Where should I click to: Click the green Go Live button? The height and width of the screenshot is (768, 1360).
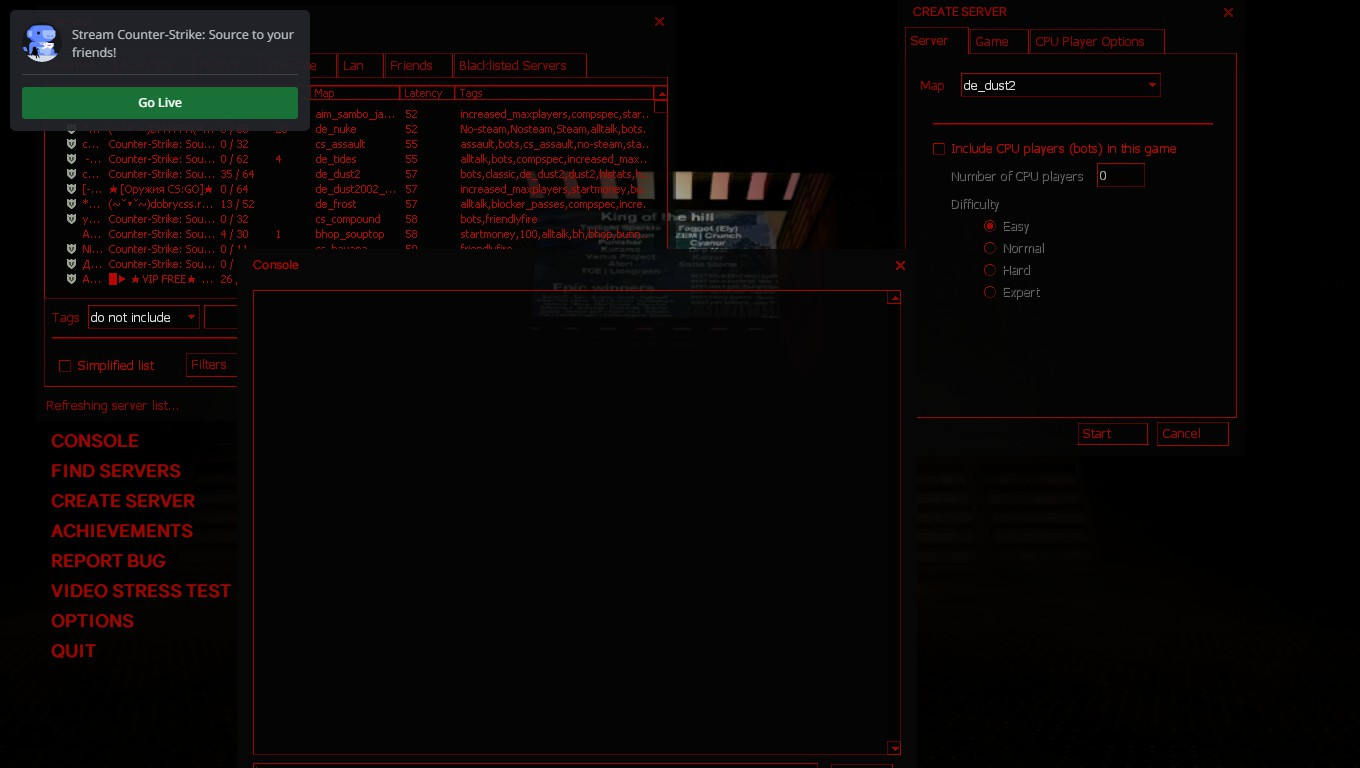(x=160, y=103)
